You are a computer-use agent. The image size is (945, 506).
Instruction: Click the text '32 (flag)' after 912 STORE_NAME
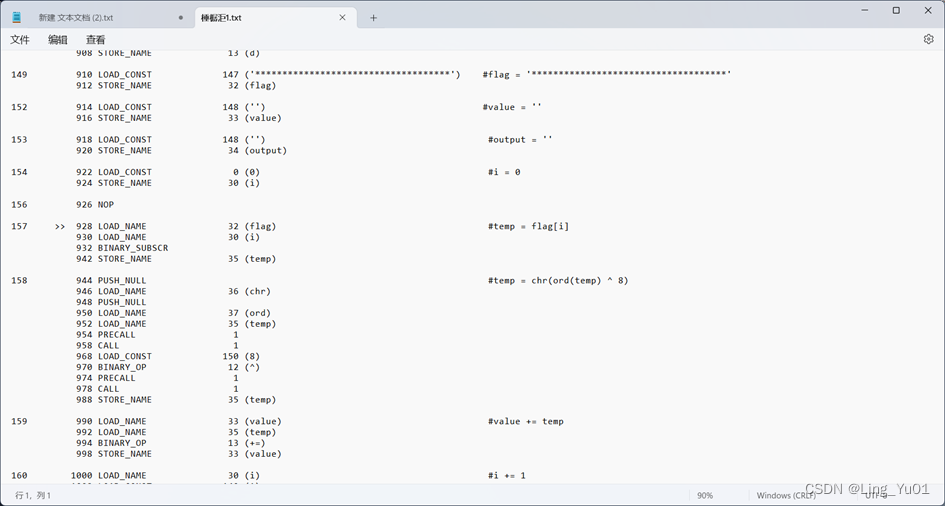click(x=252, y=86)
